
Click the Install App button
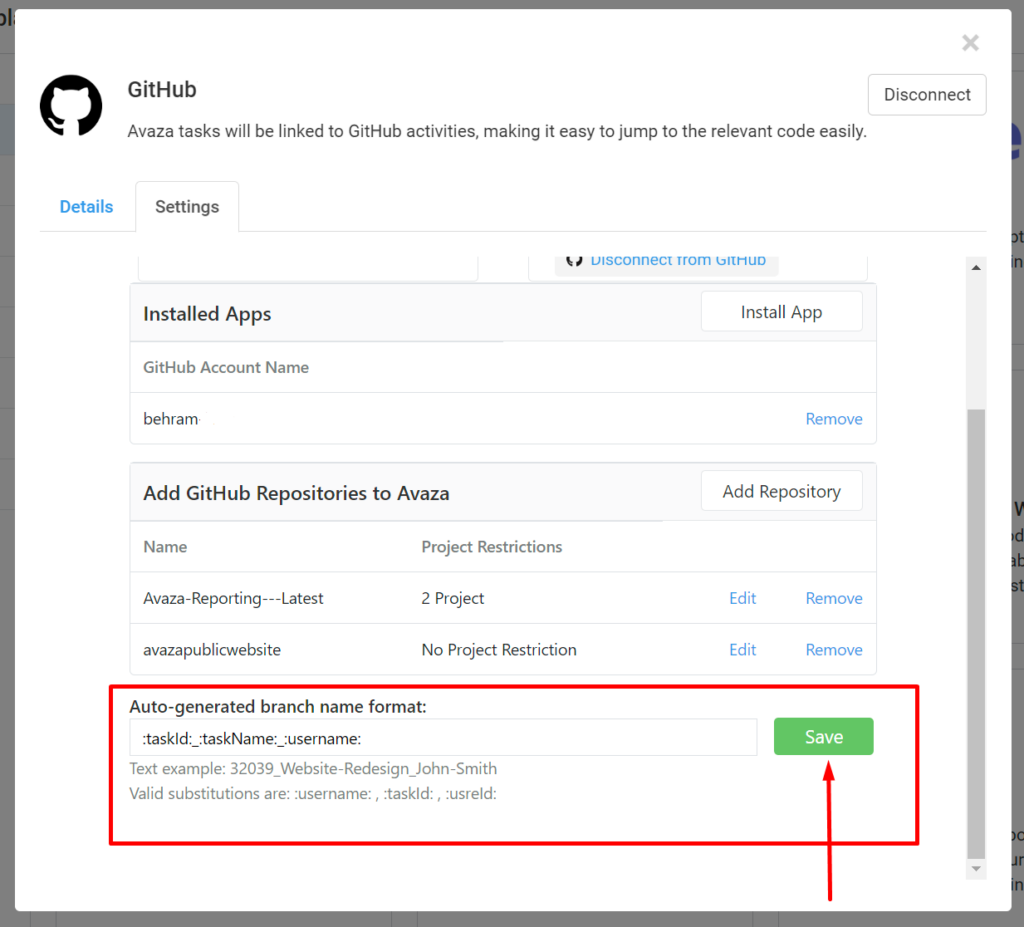[781, 312]
